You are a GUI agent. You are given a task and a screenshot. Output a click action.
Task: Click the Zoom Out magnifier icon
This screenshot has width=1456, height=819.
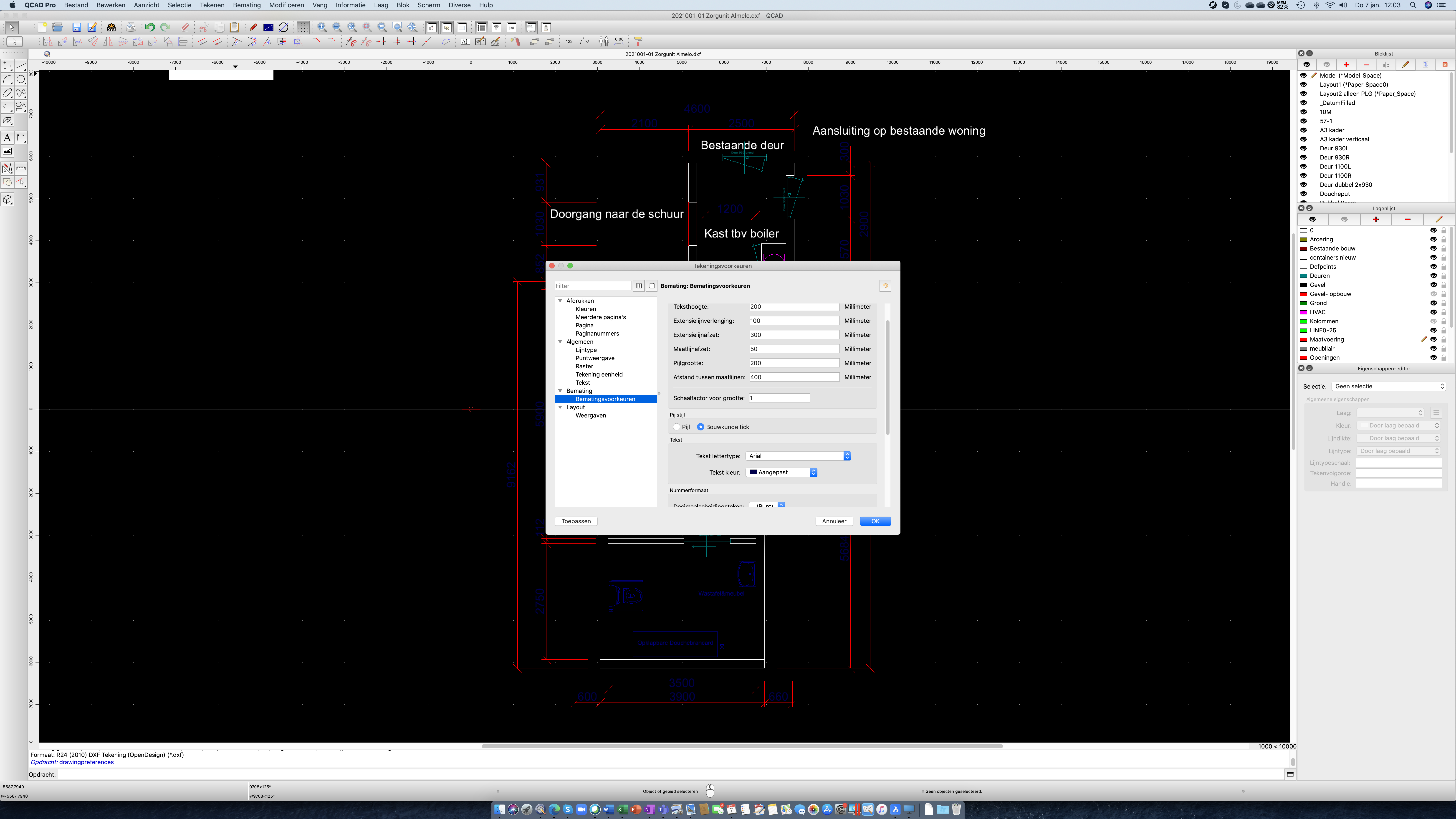pos(337,27)
